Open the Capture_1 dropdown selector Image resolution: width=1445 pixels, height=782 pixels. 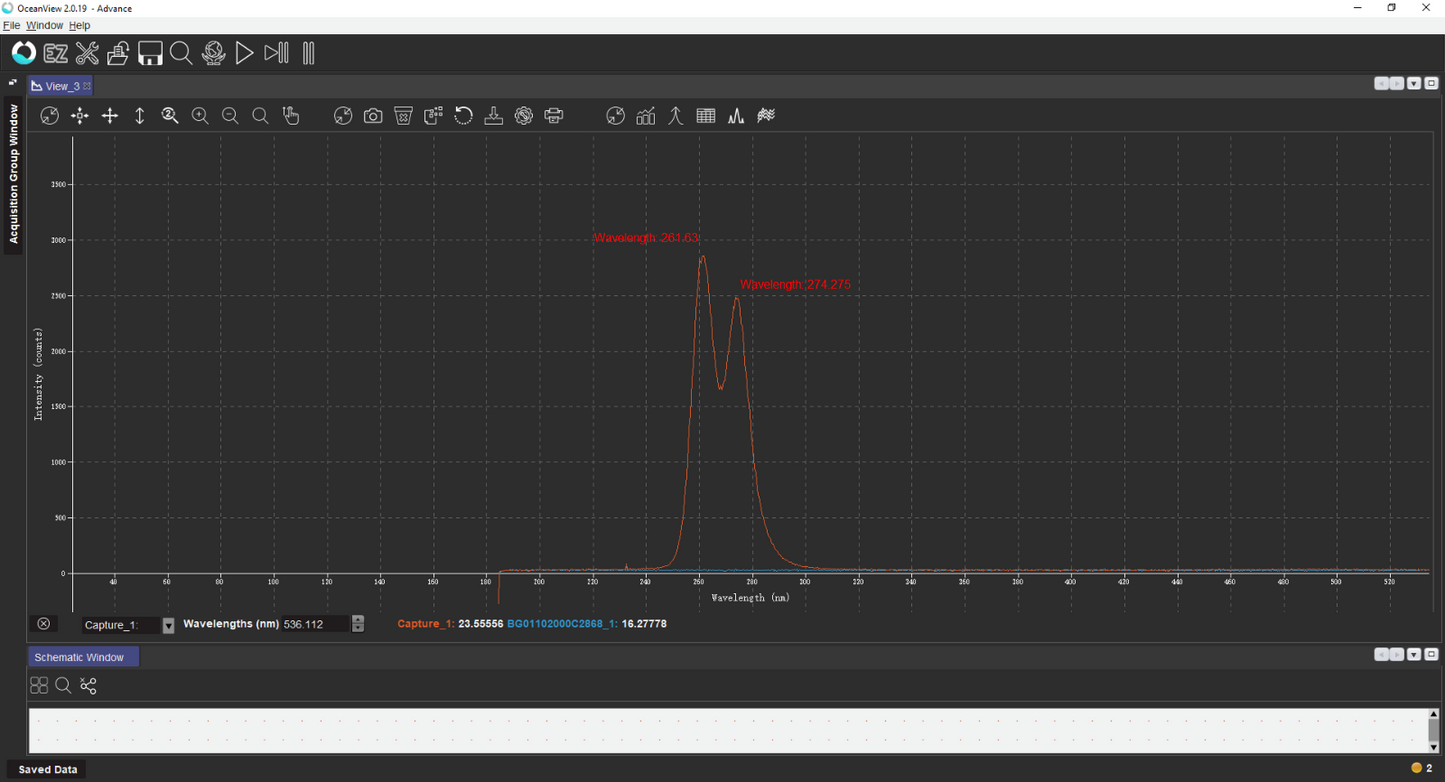168,625
